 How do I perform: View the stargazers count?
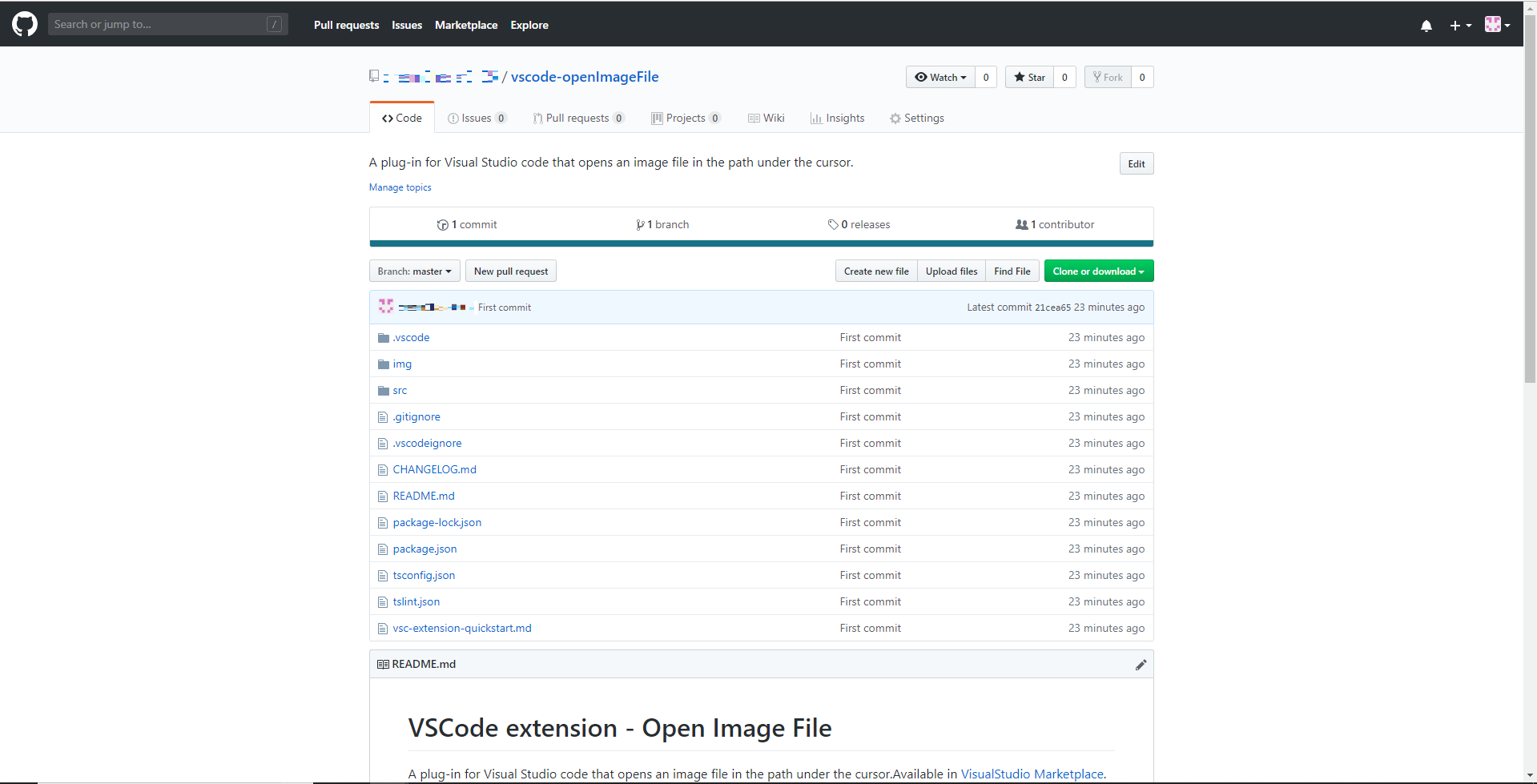pos(1064,77)
